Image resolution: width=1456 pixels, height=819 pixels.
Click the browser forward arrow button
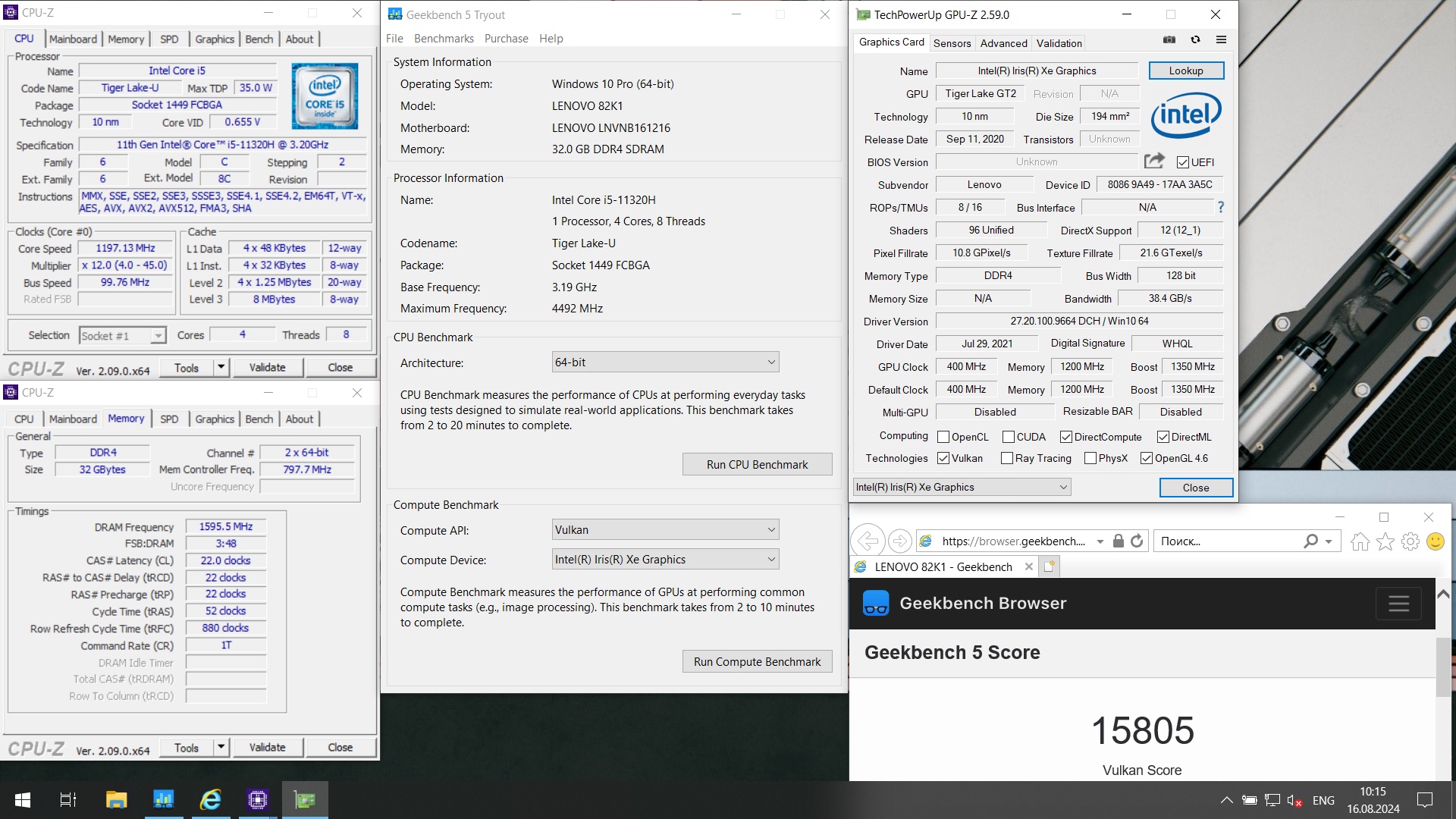[x=899, y=541]
